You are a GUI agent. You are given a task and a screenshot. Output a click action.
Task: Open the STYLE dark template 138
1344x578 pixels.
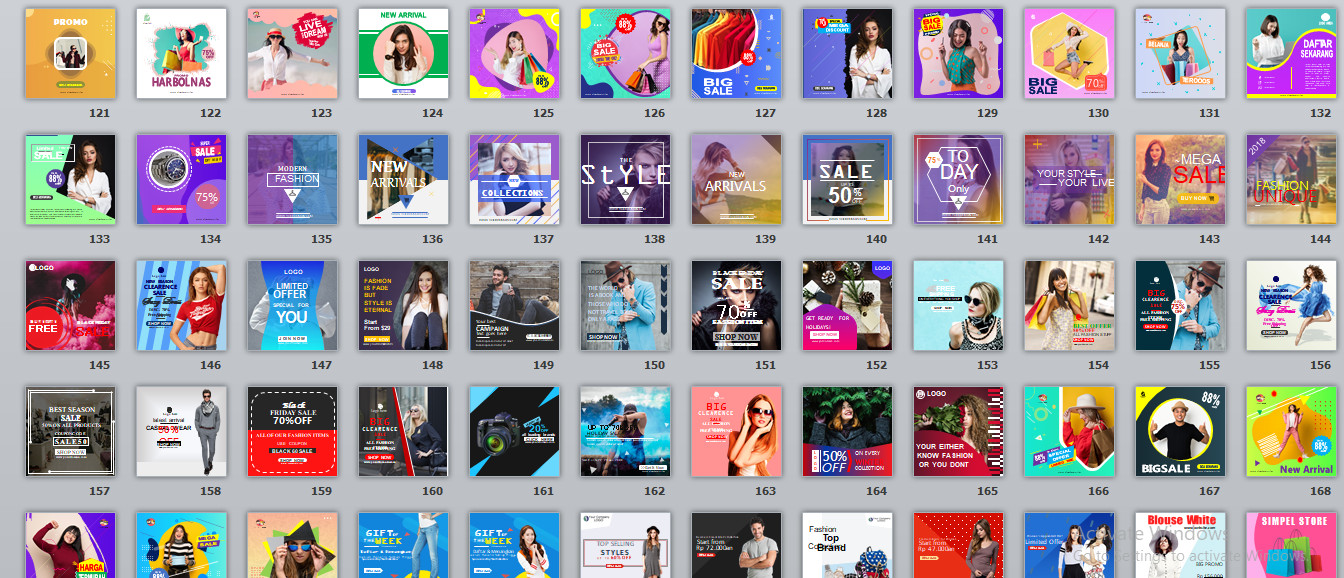[x=625, y=180]
